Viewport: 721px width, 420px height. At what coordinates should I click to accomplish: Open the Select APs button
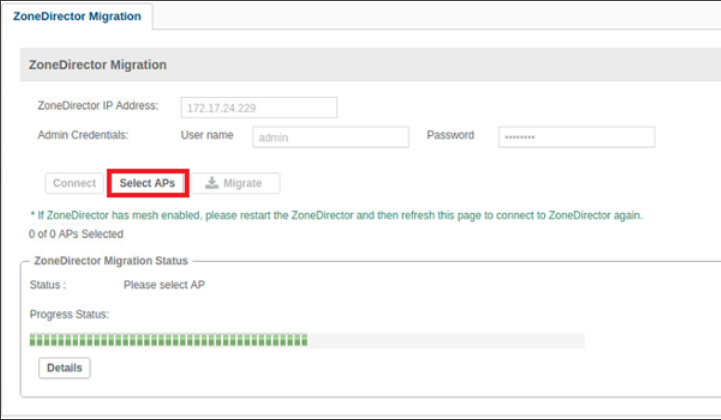(147, 183)
